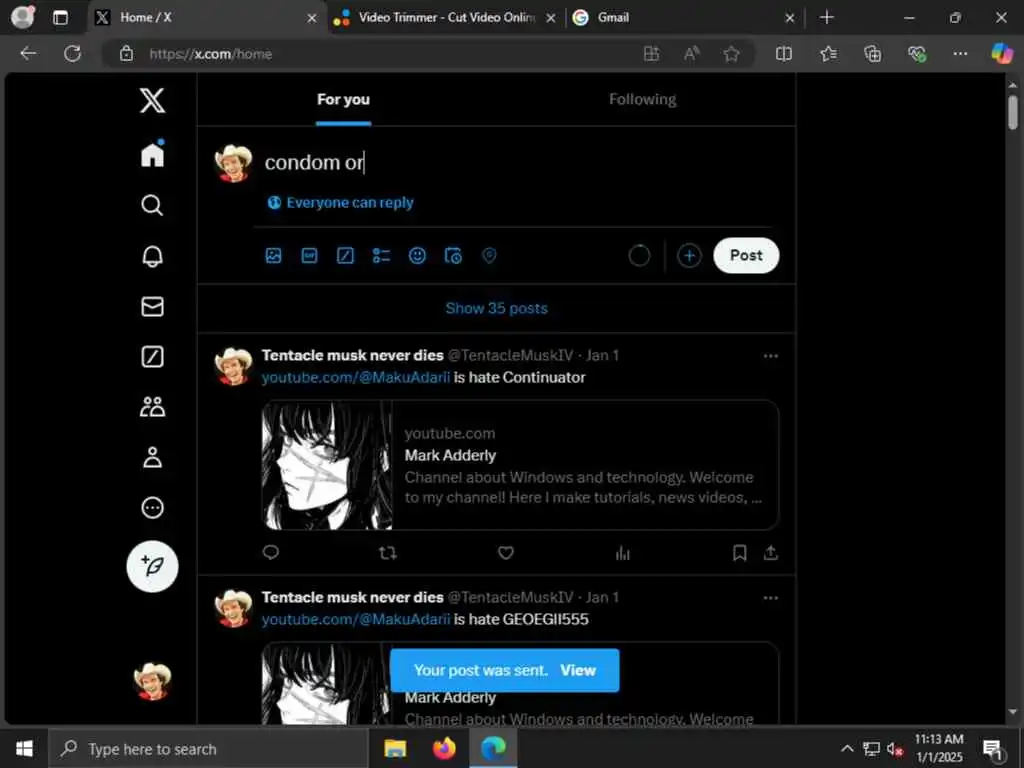The width and height of the screenshot is (1024, 768).
Task: Open a new browser tab
Action: (x=827, y=18)
